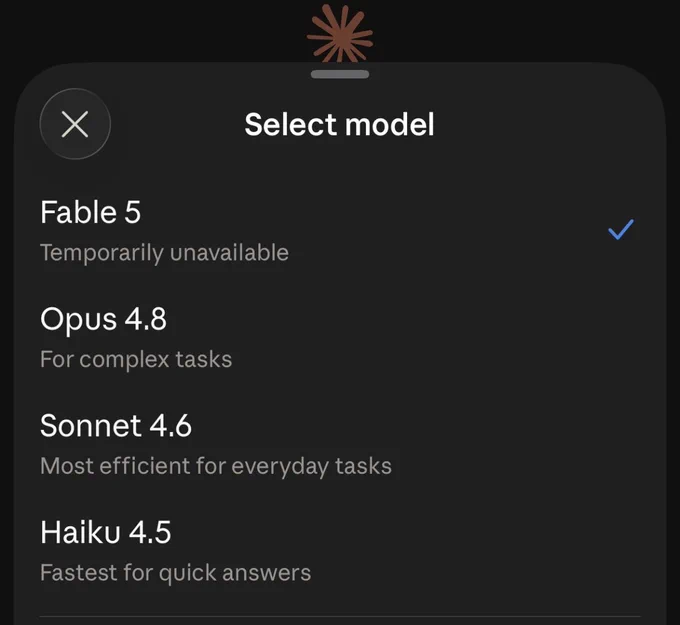
Task: Click the 'Temporarily unavailable' status text
Action: point(164,253)
